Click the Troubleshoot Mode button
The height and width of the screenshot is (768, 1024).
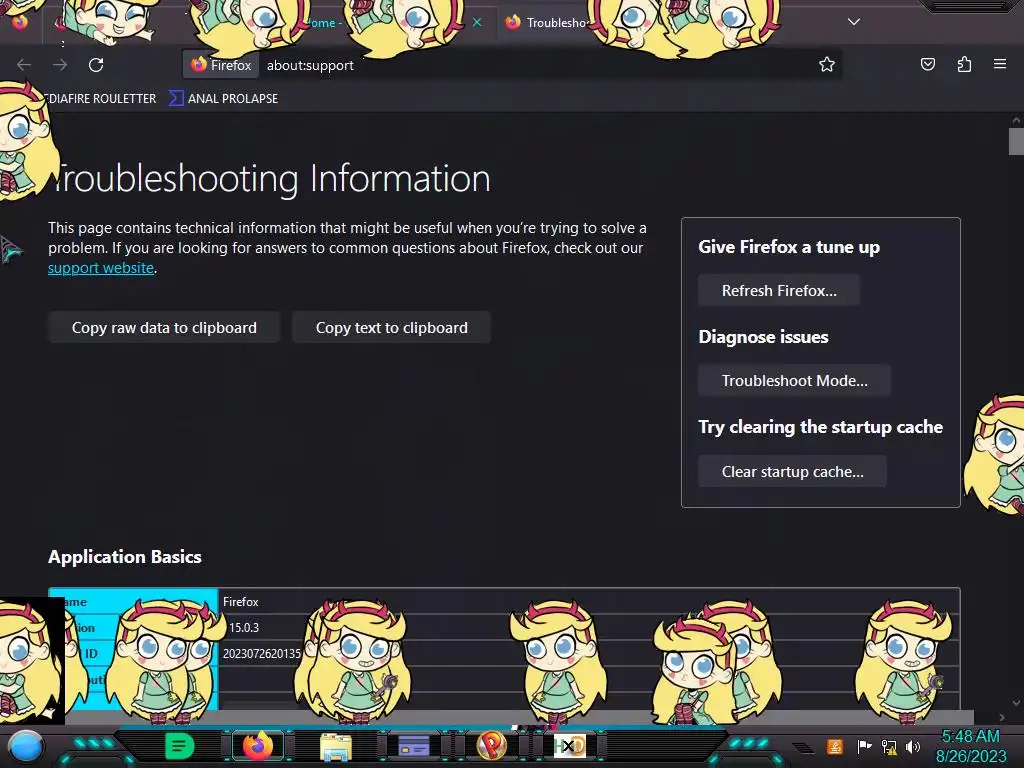pyautogui.click(x=794, y=381)
